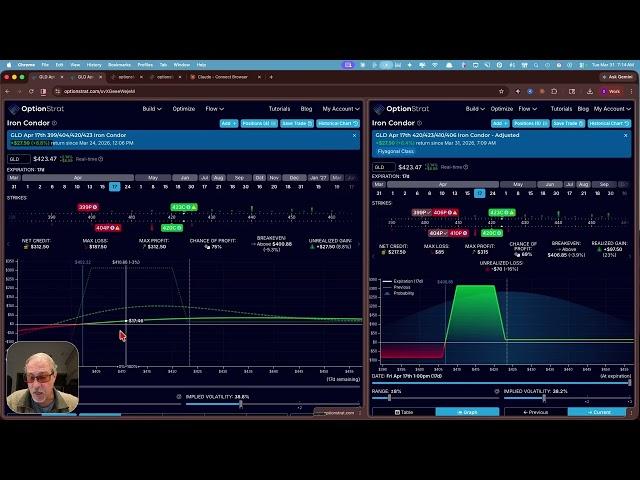The height and width of the screenshot is (480, 640).
Task: Switch to the Table tab in the right window
Action: coord(404,412)
